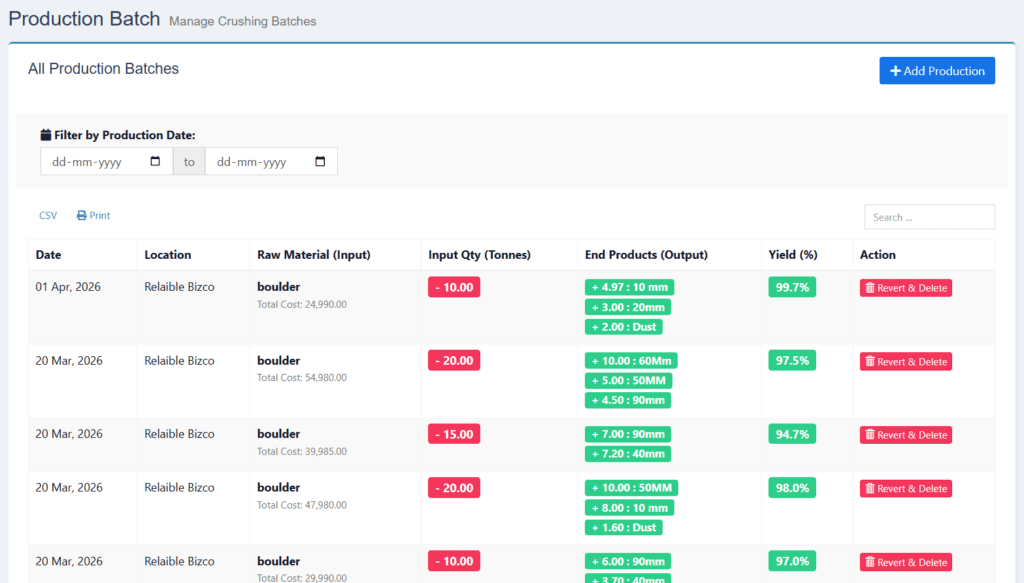Focus the Search box
The width and height of the screenshot is (1024, 583).
[929, 217]
